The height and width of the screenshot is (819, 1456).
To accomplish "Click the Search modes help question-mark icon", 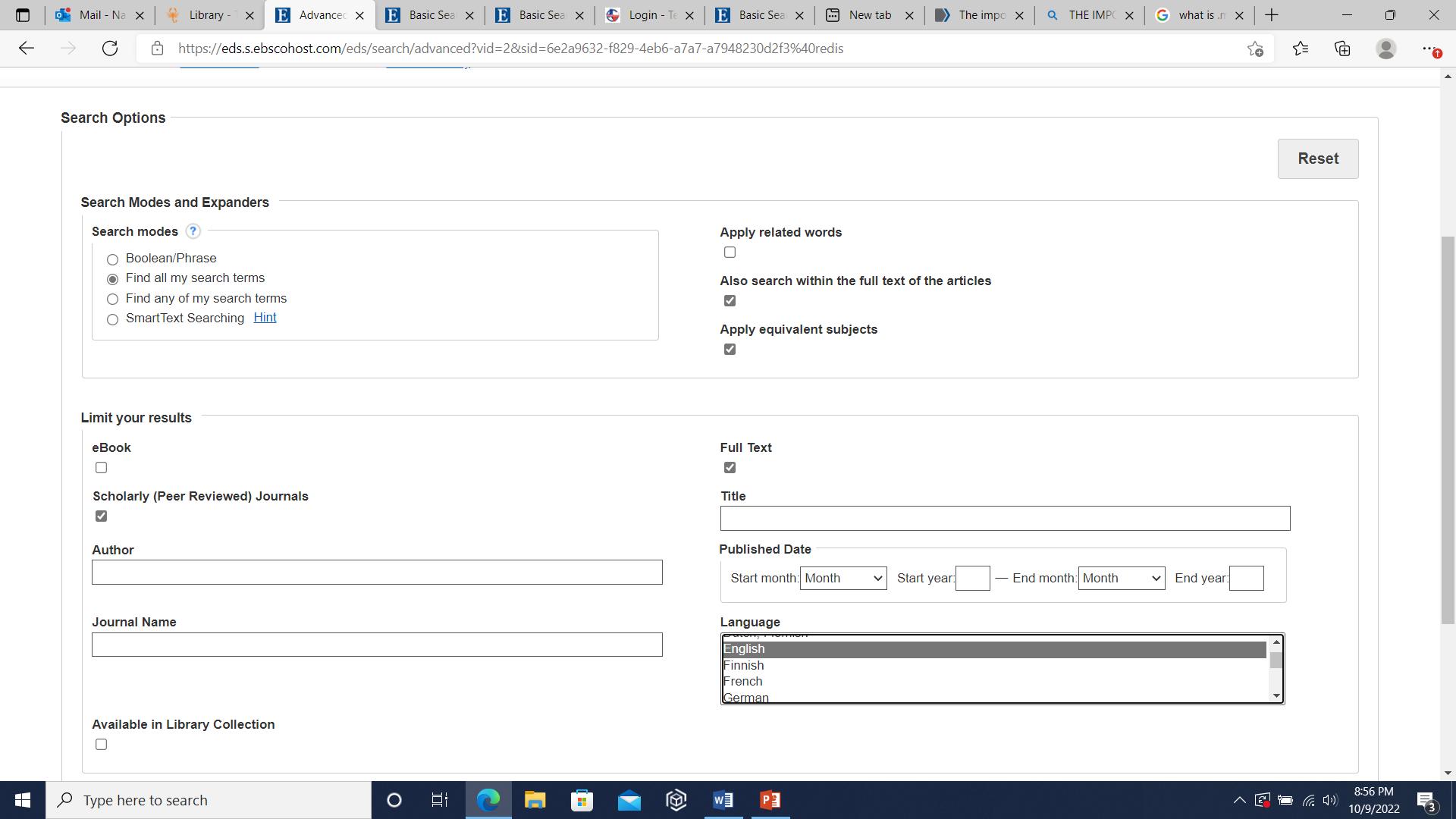I will 193,231.
